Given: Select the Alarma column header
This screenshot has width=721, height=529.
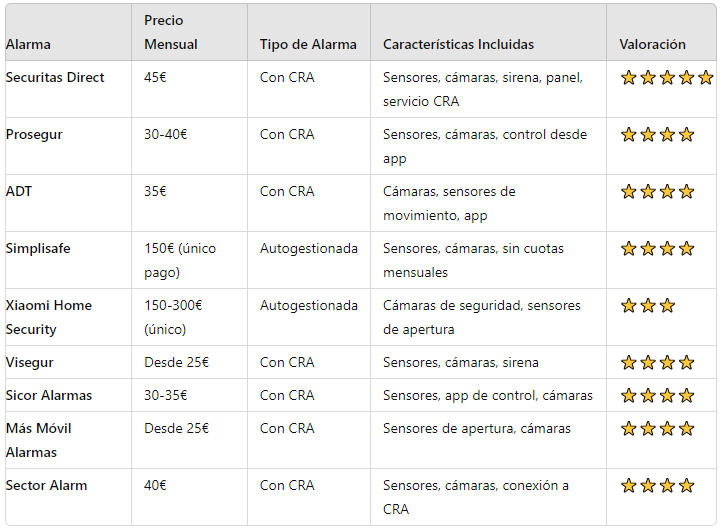Looking at the screenshot, I should point(28,45).
